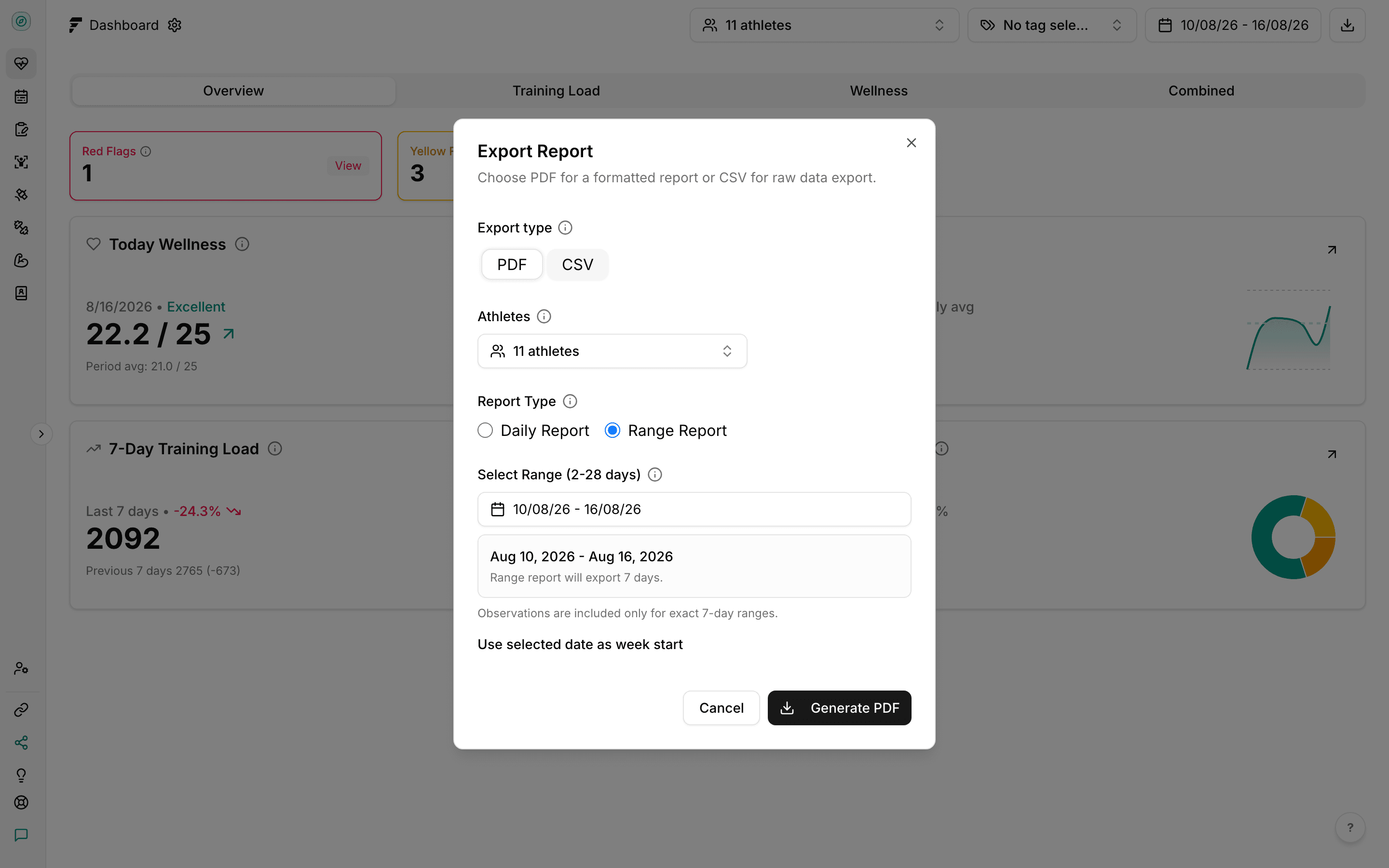Image resolution: width=1389 pixels, height=868 pixels.
Task: Open the dumbbell sidebar icon
Action: tap(21, 227)
